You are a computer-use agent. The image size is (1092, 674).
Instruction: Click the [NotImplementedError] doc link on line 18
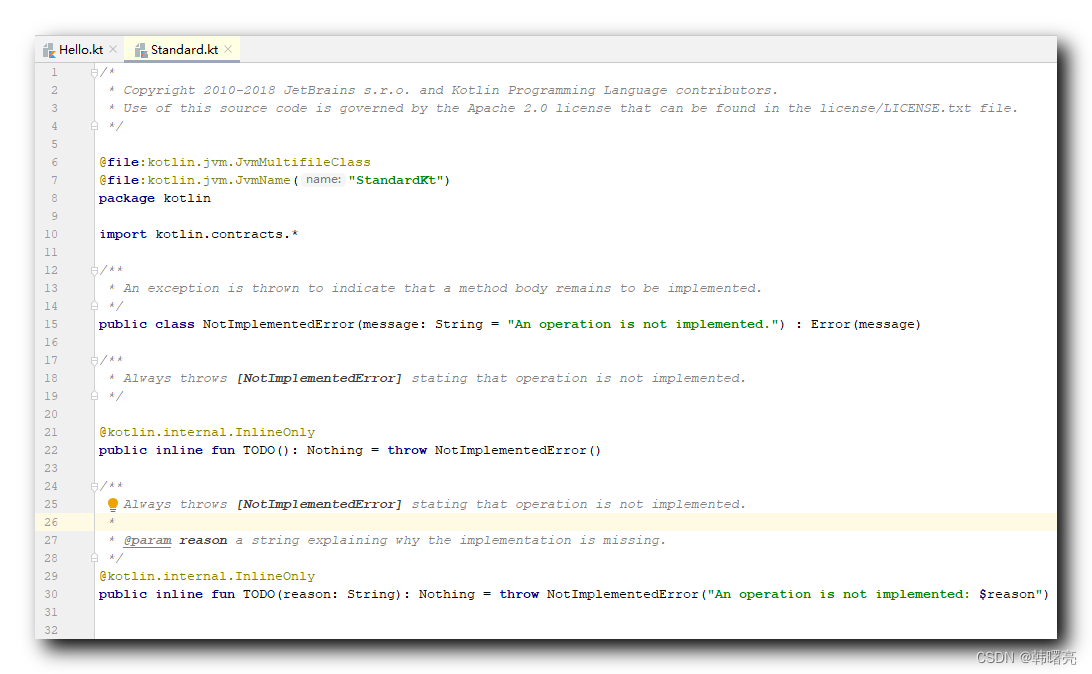[319, 378]
